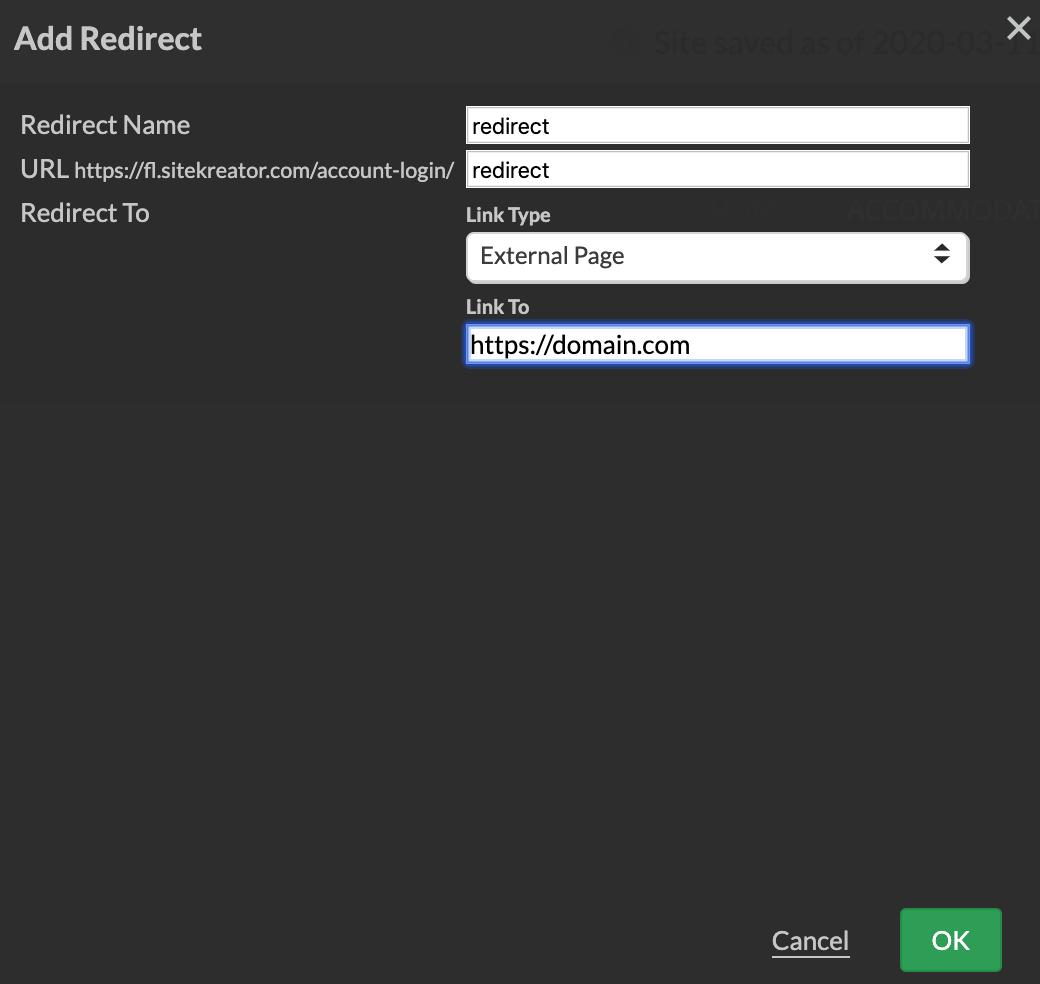Viewport: 1040px width, 984px height.
Task: Click the URL slug input field
Action: pos(717,170)
